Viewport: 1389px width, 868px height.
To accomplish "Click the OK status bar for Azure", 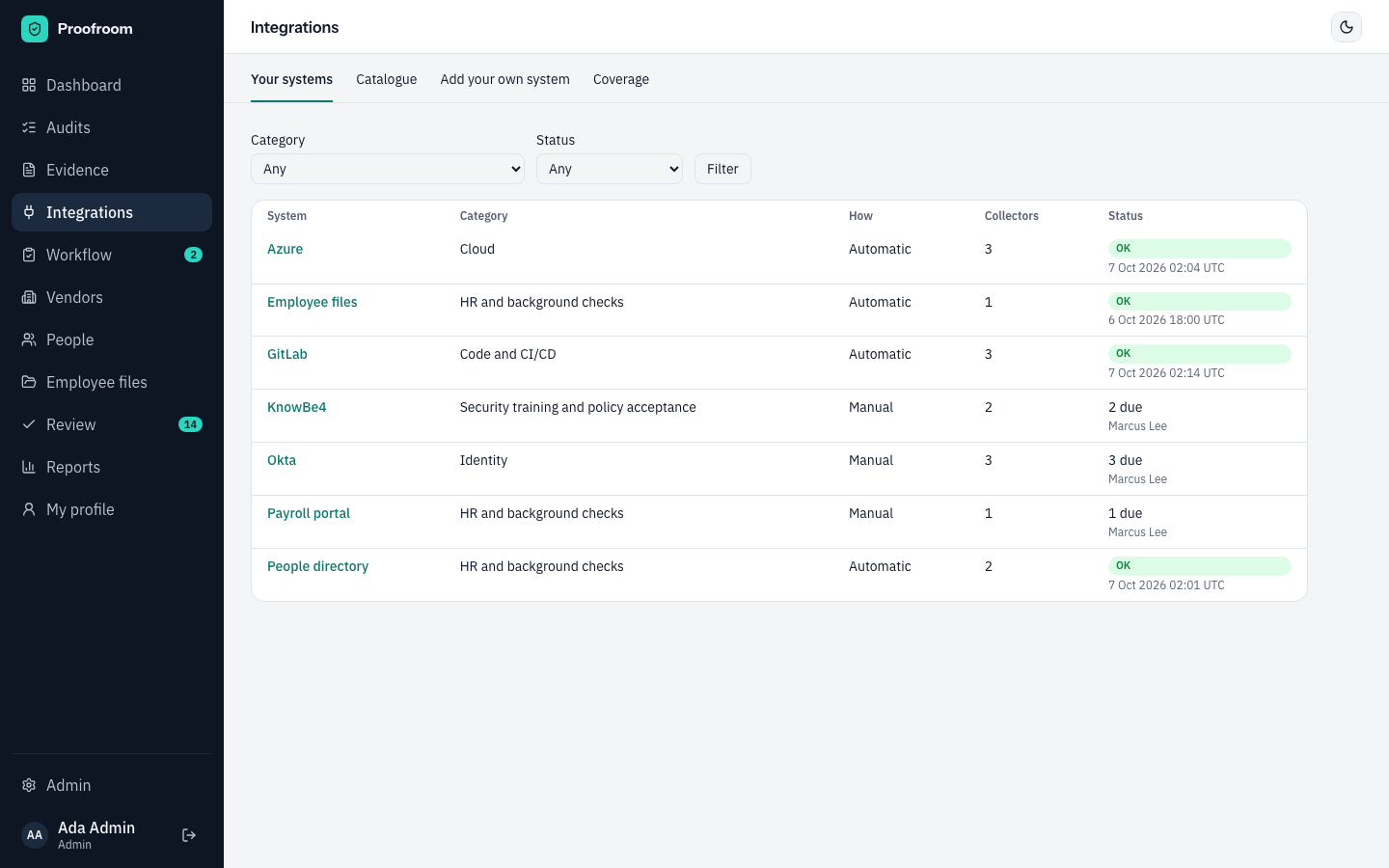I will tap(1199, 249).
